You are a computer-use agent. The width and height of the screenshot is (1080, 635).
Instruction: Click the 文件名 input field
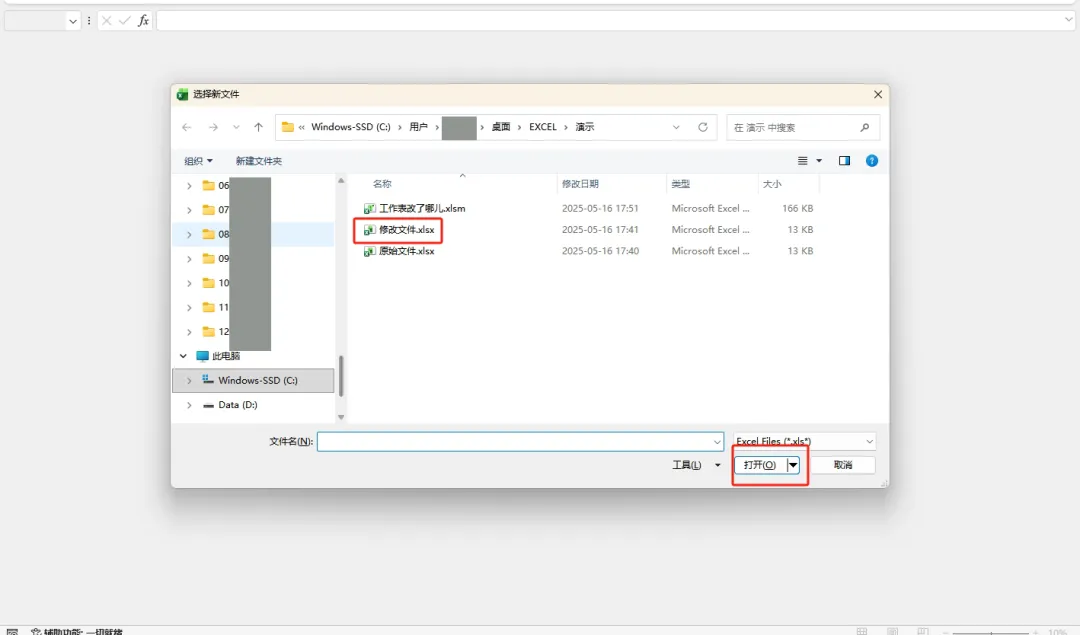514,441
